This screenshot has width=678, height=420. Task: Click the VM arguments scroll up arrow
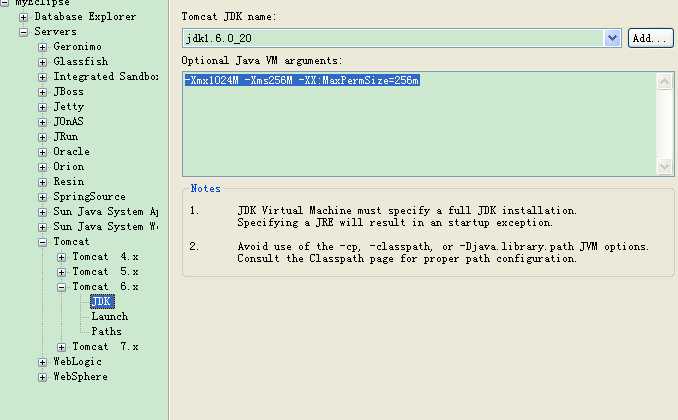point(665,81)
